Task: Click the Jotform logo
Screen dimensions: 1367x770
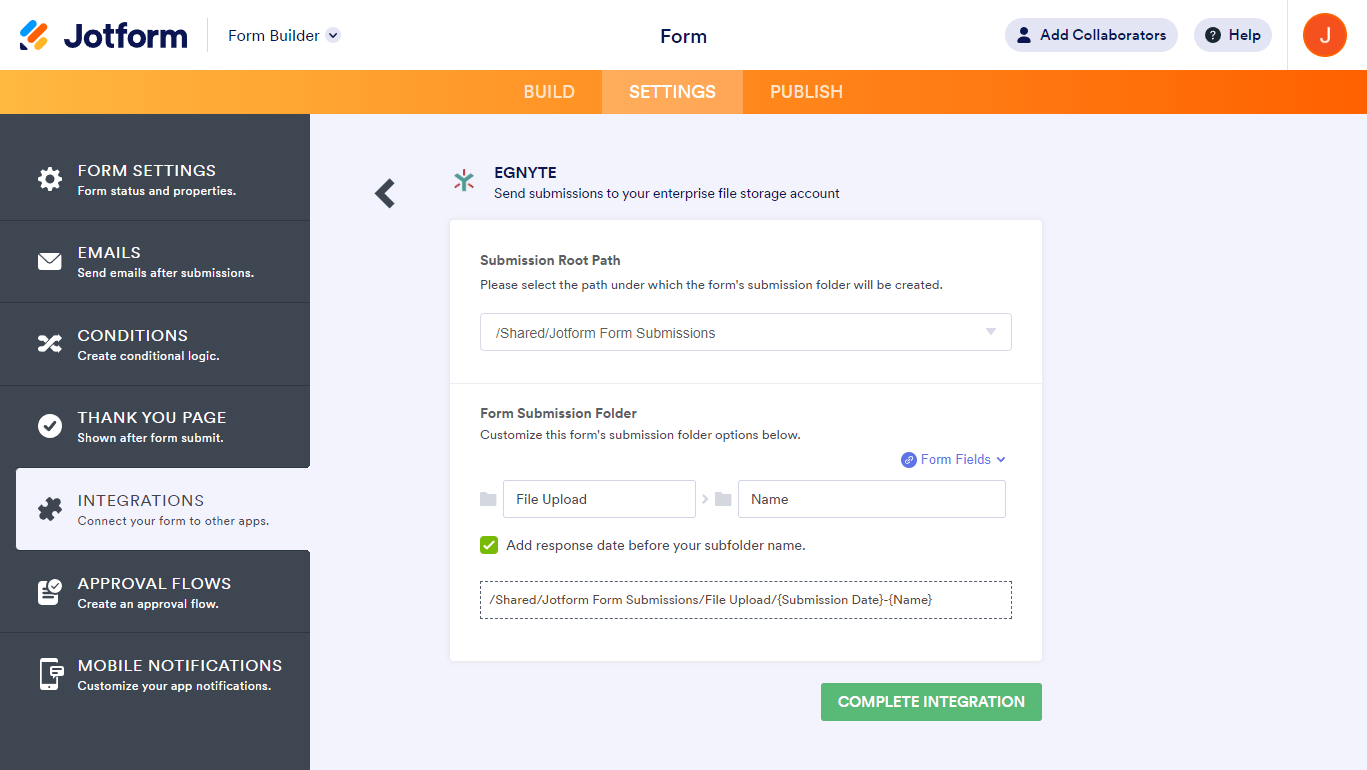Action: click(x=104, y=36)
